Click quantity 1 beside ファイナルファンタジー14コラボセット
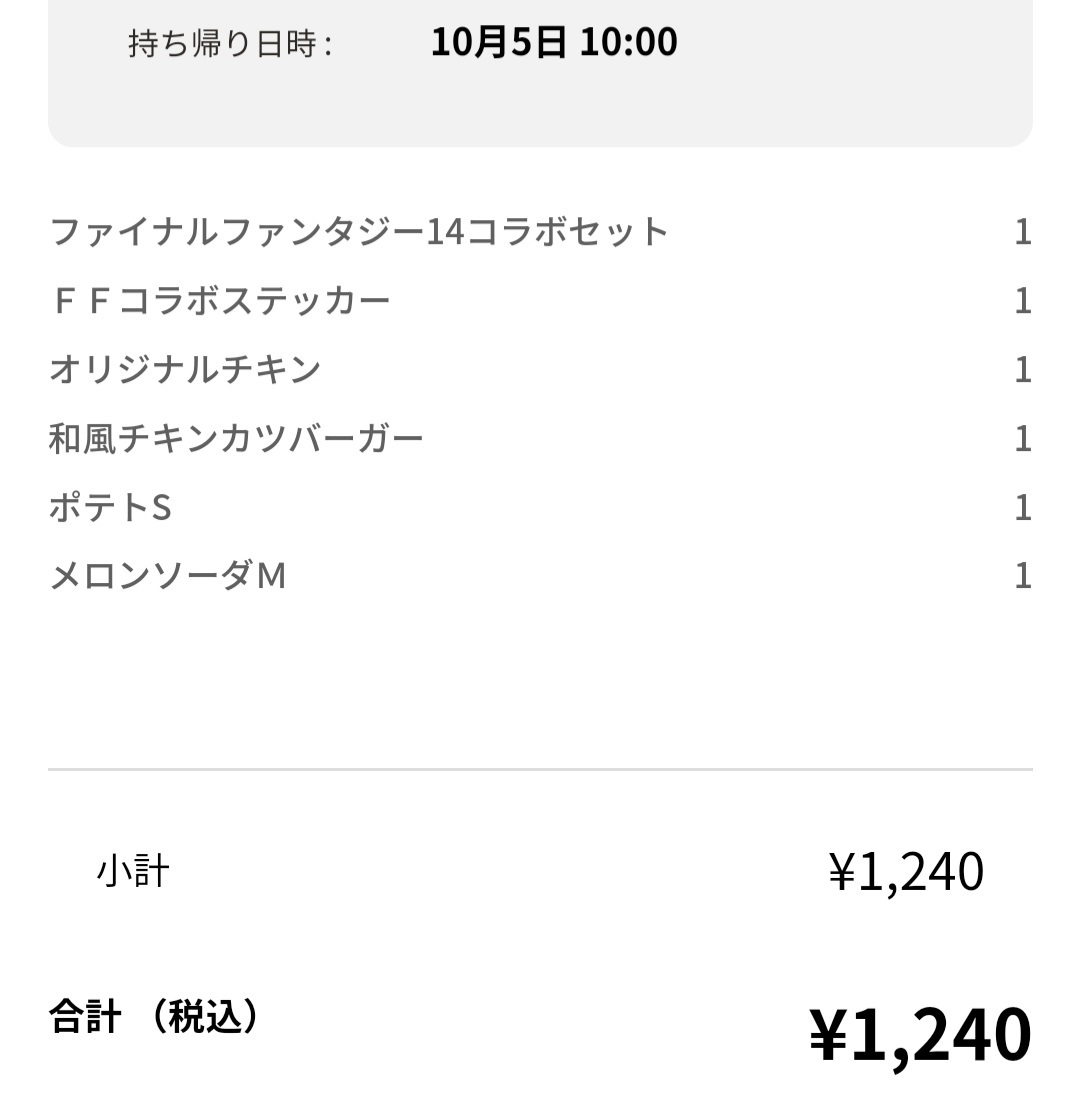 (x=1023, y=232)
